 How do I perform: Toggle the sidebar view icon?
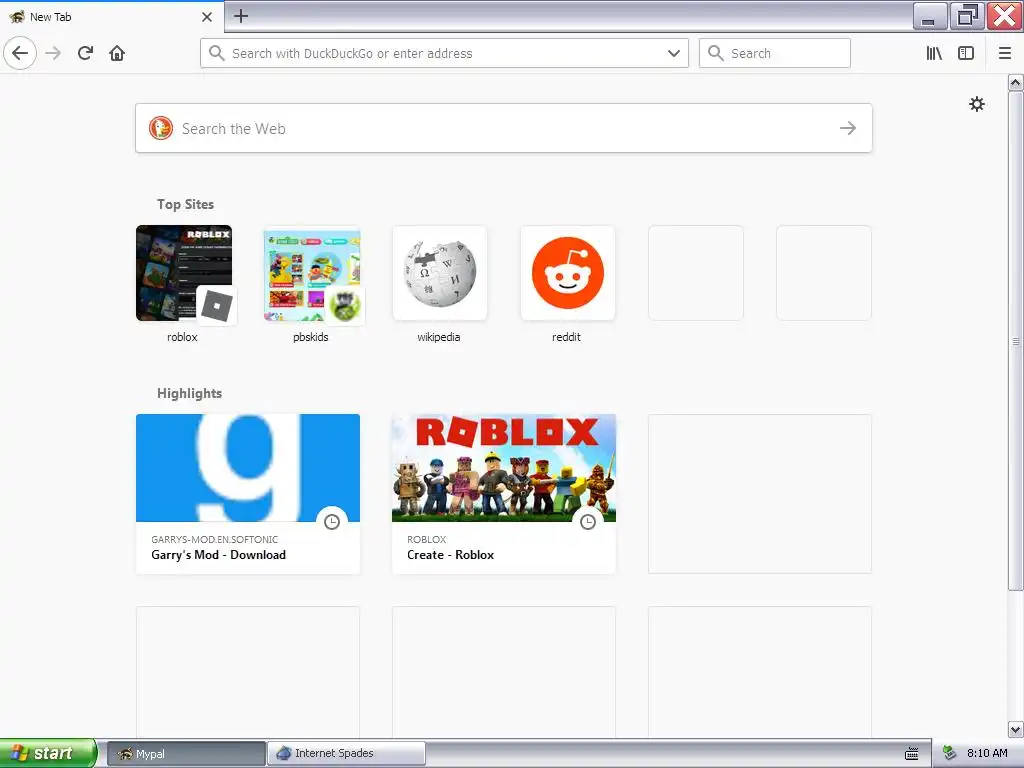click(x=966, y=53)
